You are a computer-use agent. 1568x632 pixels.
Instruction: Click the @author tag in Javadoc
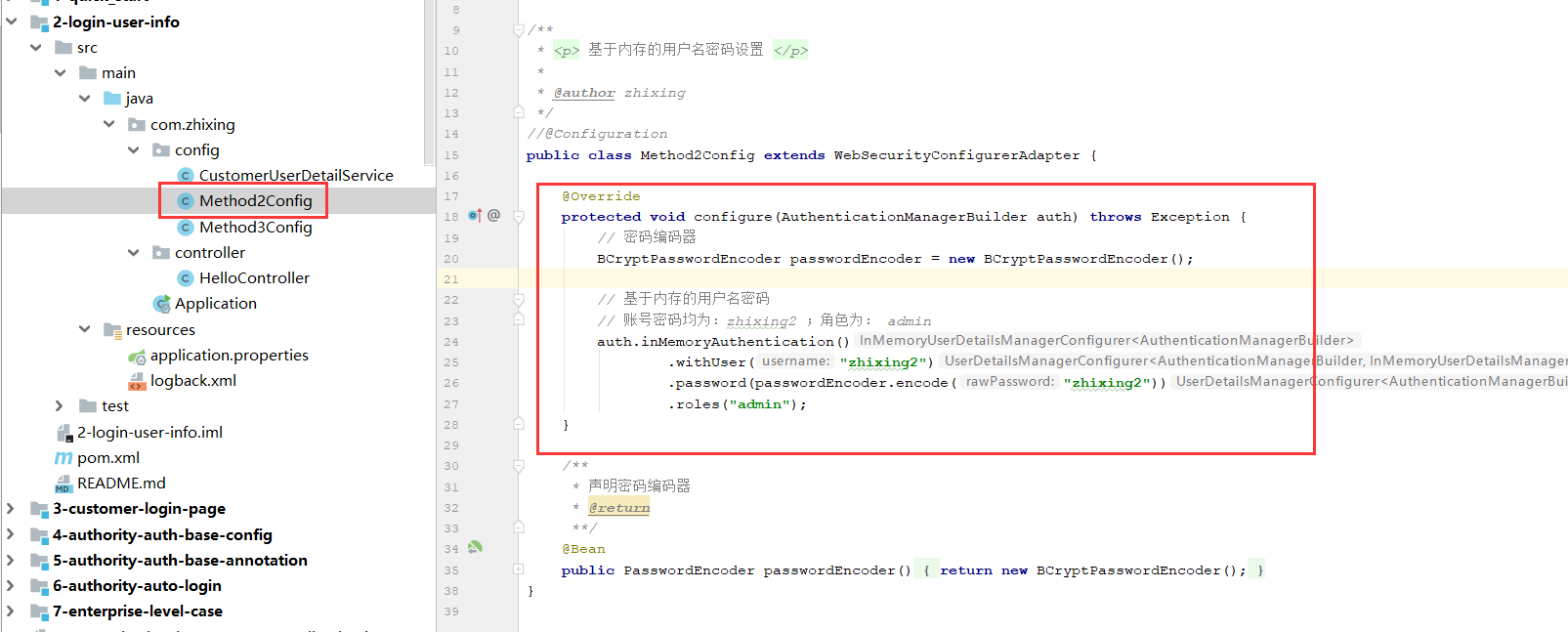[584, 93]
